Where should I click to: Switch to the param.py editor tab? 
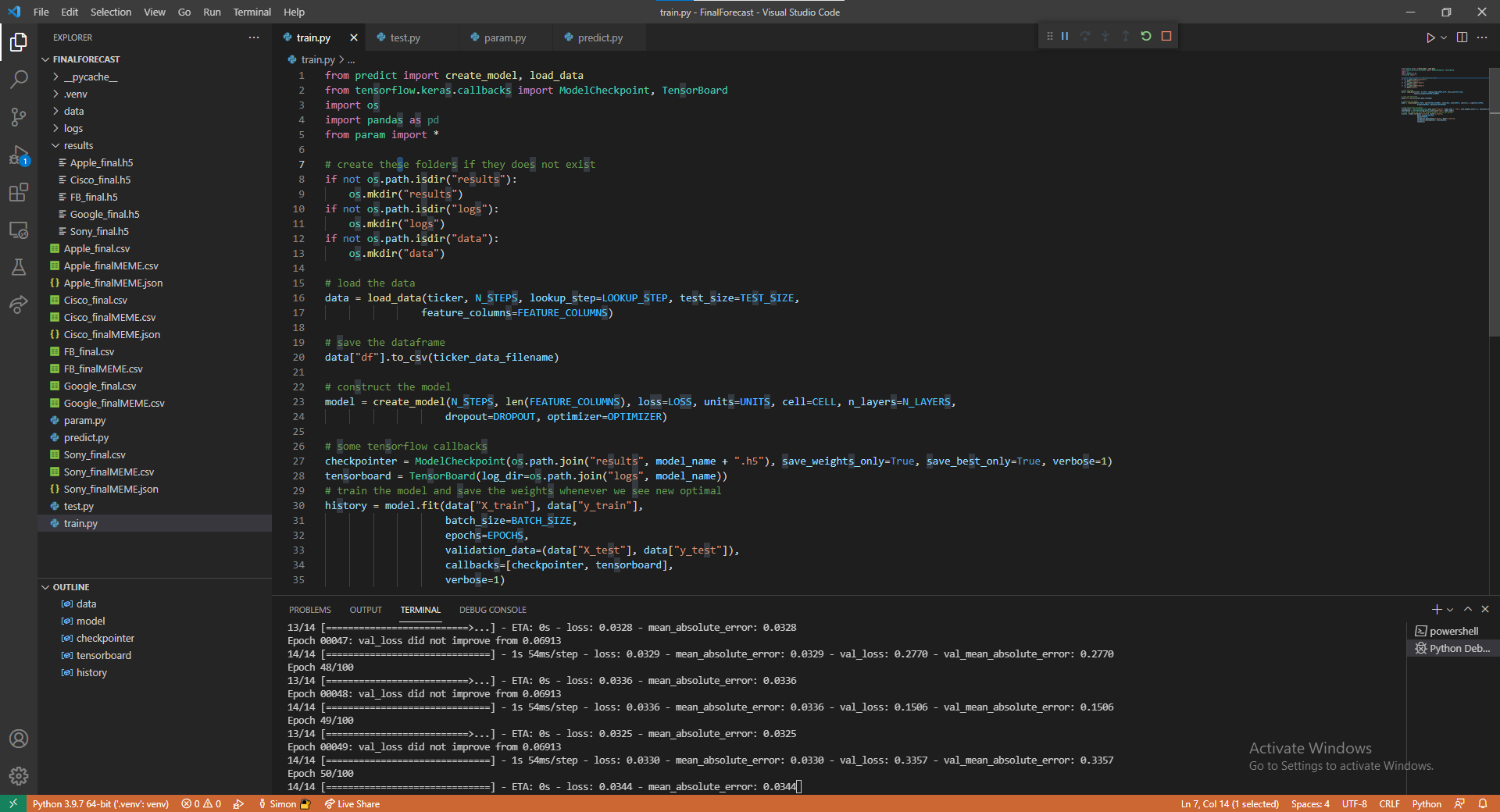pyautogui.click(x=505, y=37)
